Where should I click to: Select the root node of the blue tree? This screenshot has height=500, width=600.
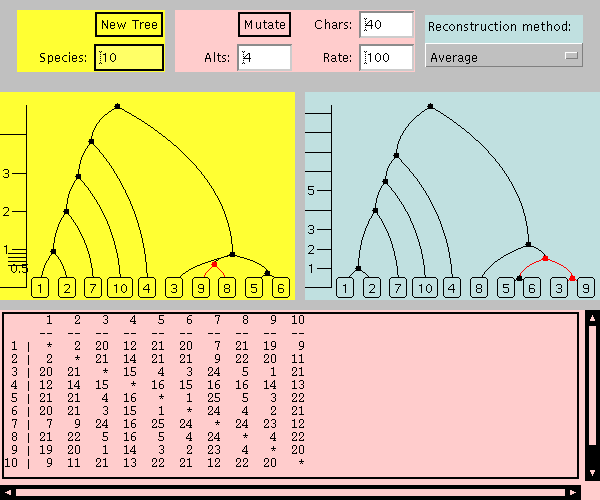click(x=430, y=105)
